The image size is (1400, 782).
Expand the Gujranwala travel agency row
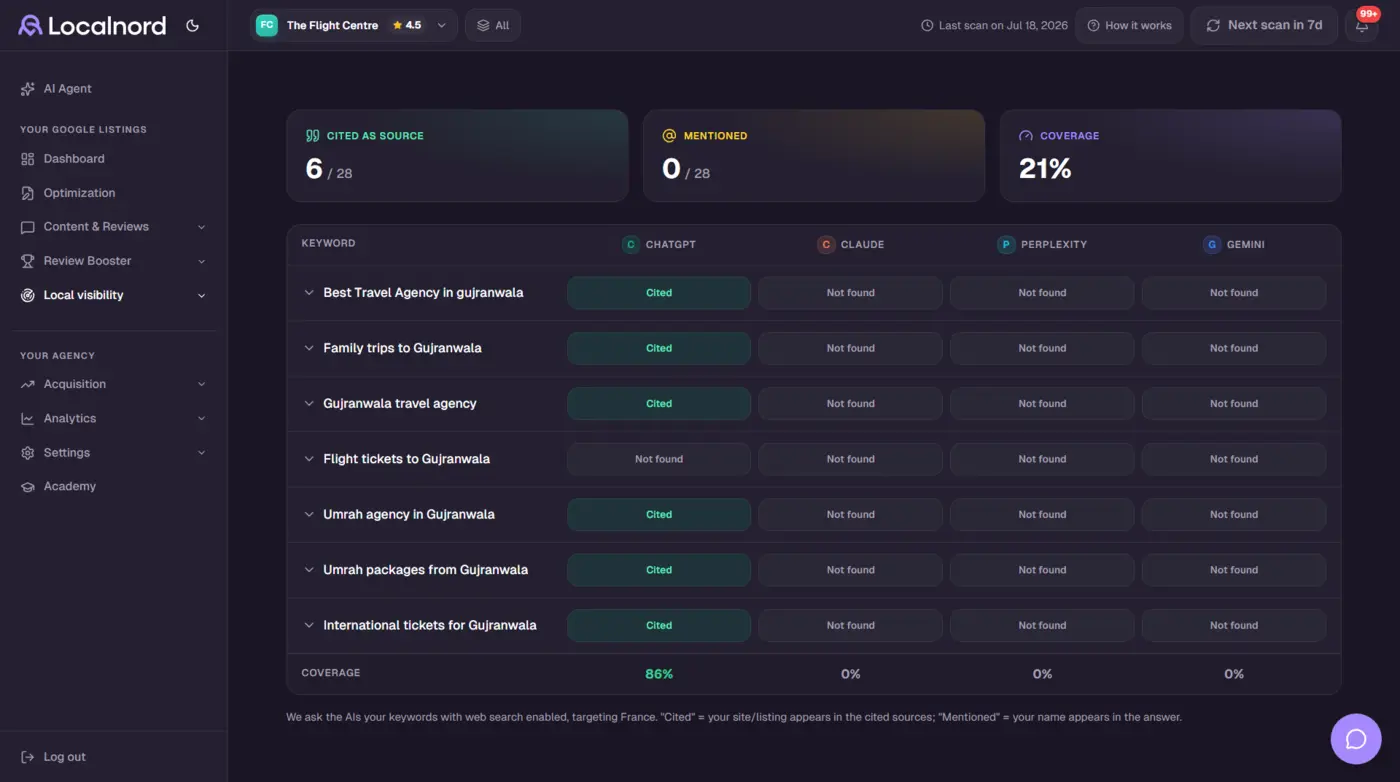tap(309, 404)
